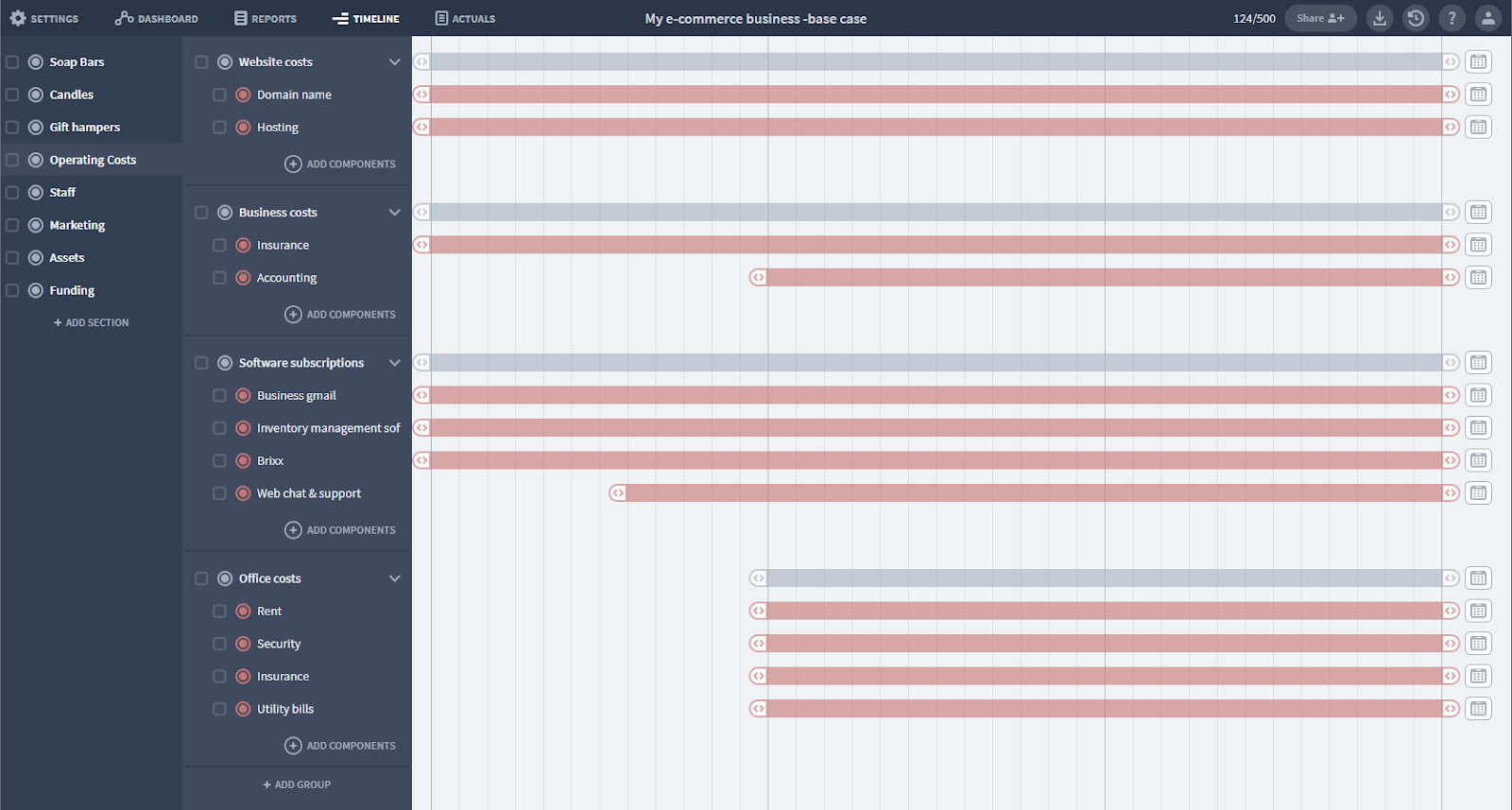Open the Settings tab

44,18
